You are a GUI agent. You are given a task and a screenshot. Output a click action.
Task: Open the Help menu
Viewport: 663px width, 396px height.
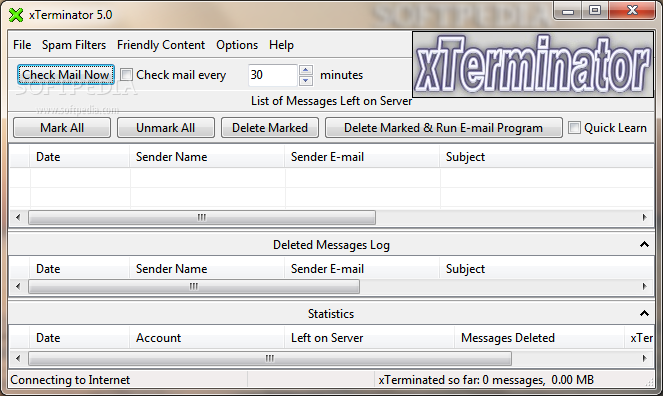(281, 45)
